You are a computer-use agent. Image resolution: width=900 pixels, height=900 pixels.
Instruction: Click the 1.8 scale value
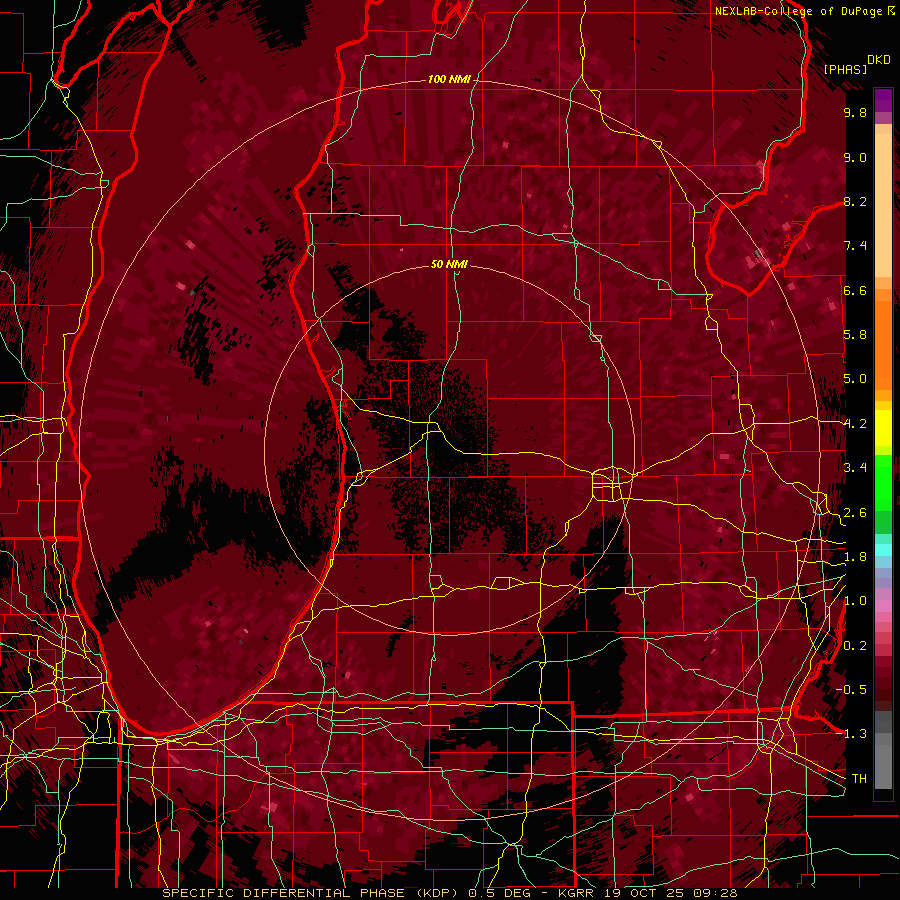coord(855,557)
